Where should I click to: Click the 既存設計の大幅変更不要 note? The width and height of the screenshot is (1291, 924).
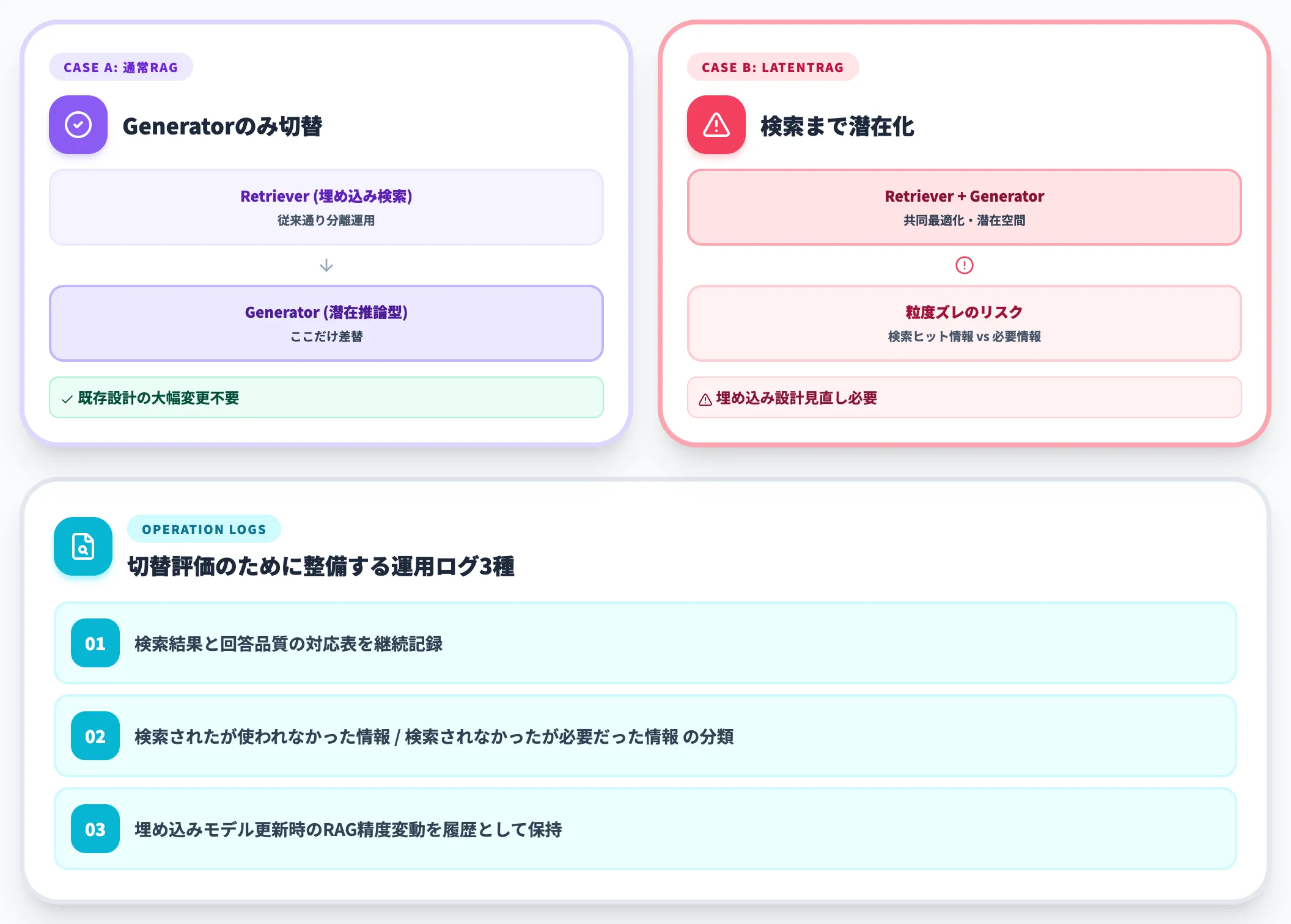(x=326, y=398)
